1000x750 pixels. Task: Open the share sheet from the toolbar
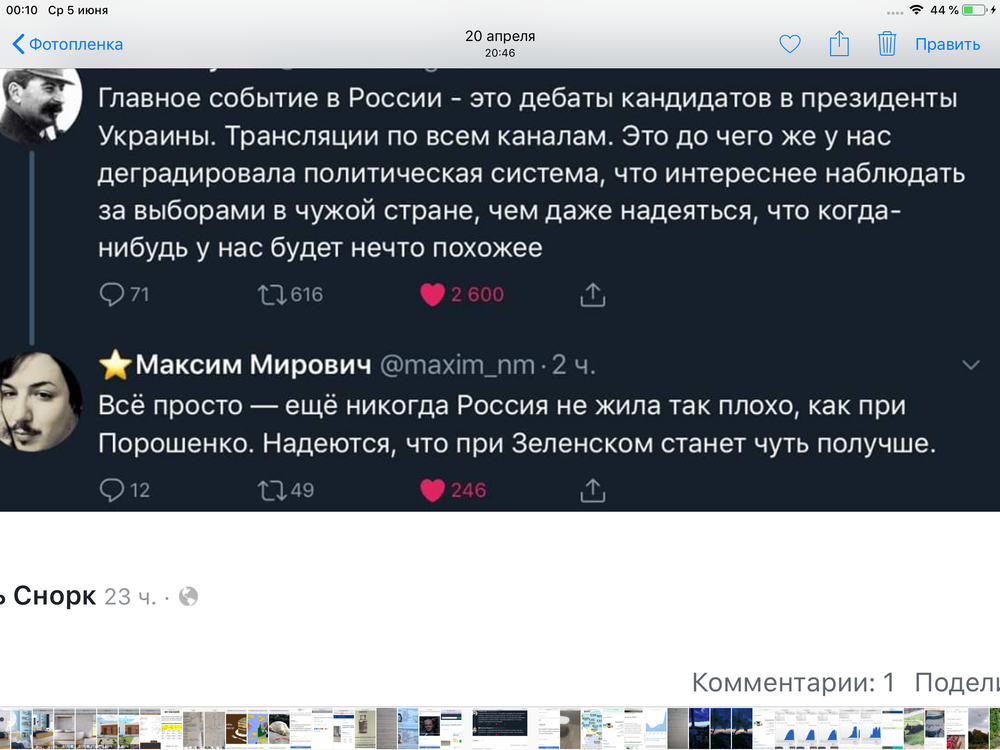tap(838, 43)
